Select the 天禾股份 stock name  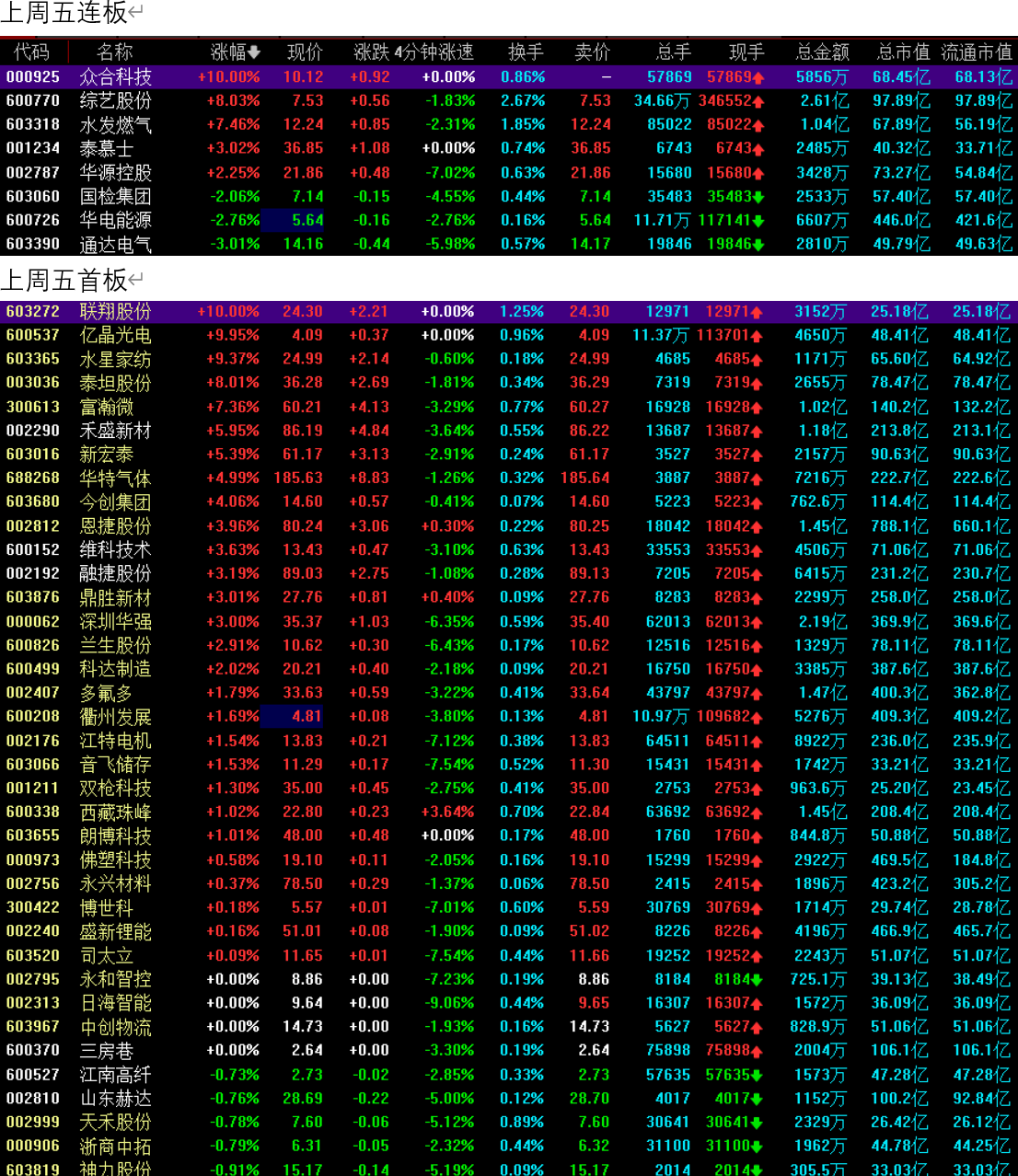(116, 1123)
